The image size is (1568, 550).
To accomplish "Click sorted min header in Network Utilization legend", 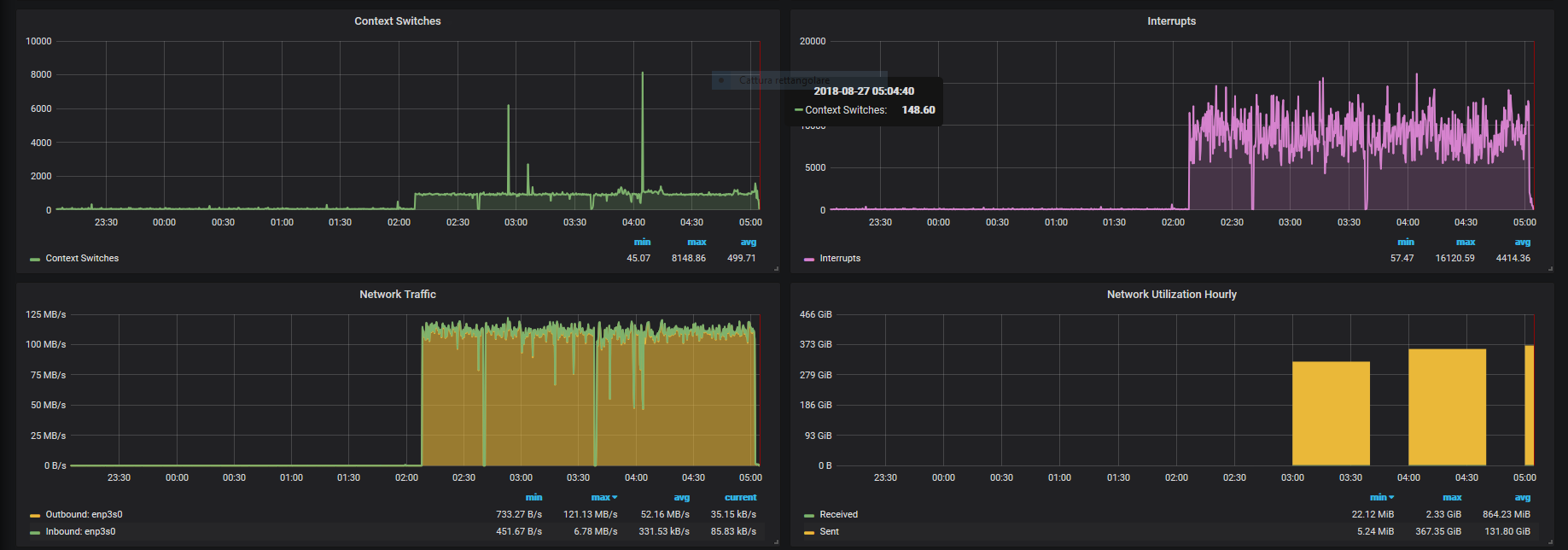I will click(1381, 497).
